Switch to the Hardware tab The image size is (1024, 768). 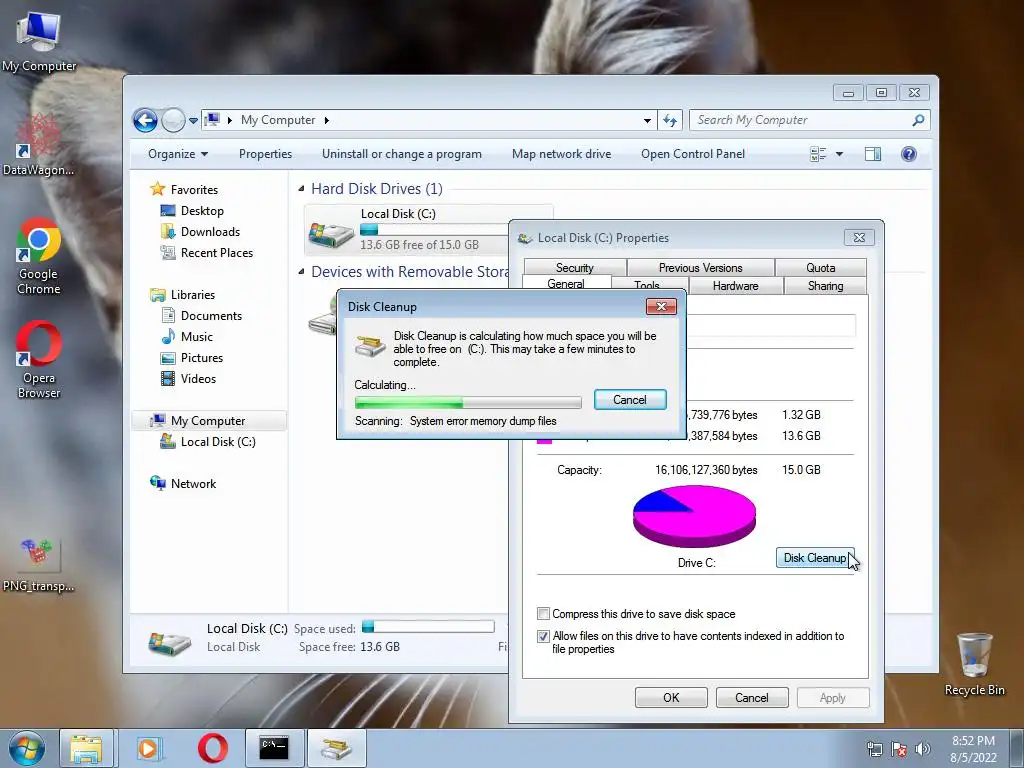tap(735, 286)
